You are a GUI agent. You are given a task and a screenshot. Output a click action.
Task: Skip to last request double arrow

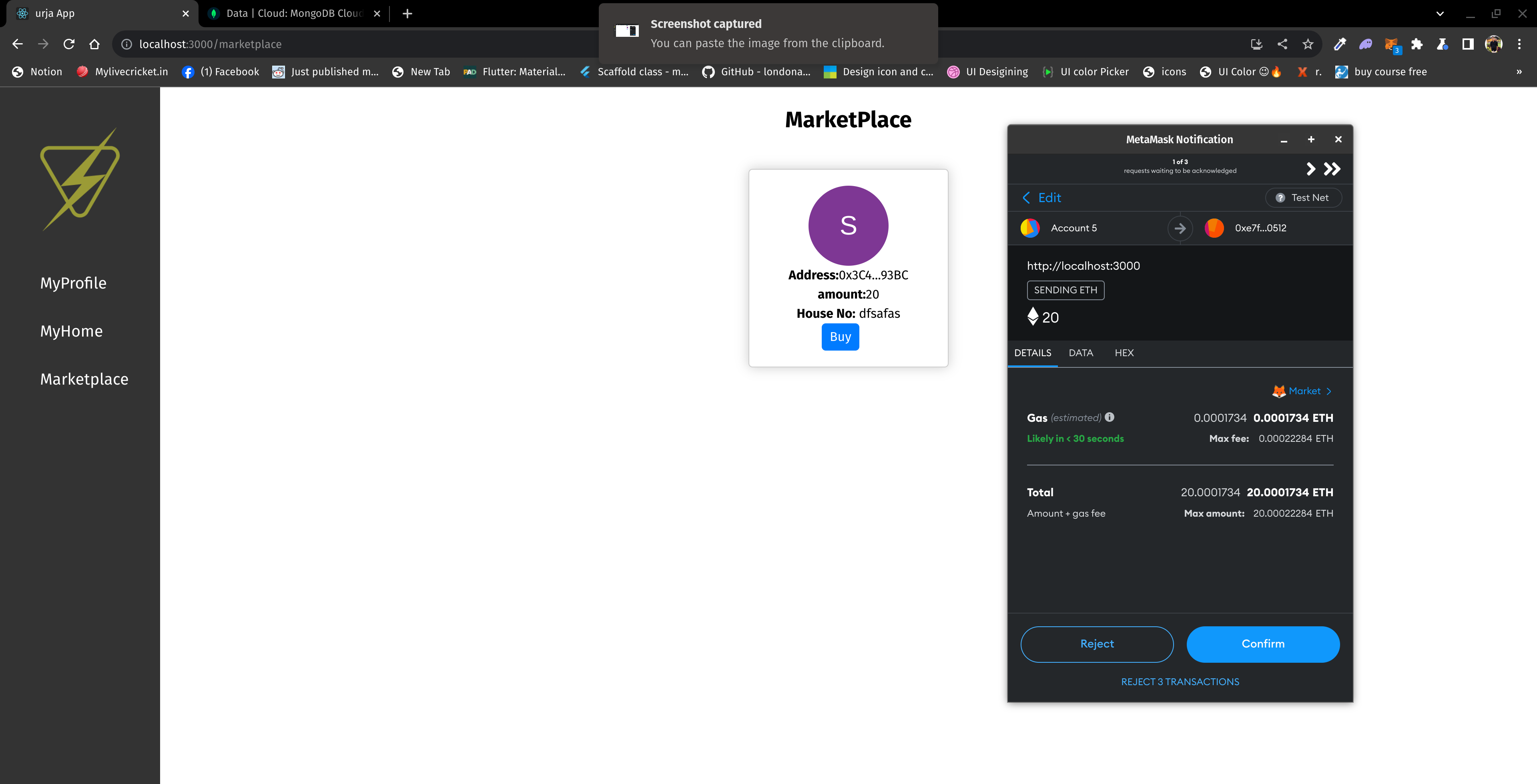pyautogui.click(x=1332, y=169)
